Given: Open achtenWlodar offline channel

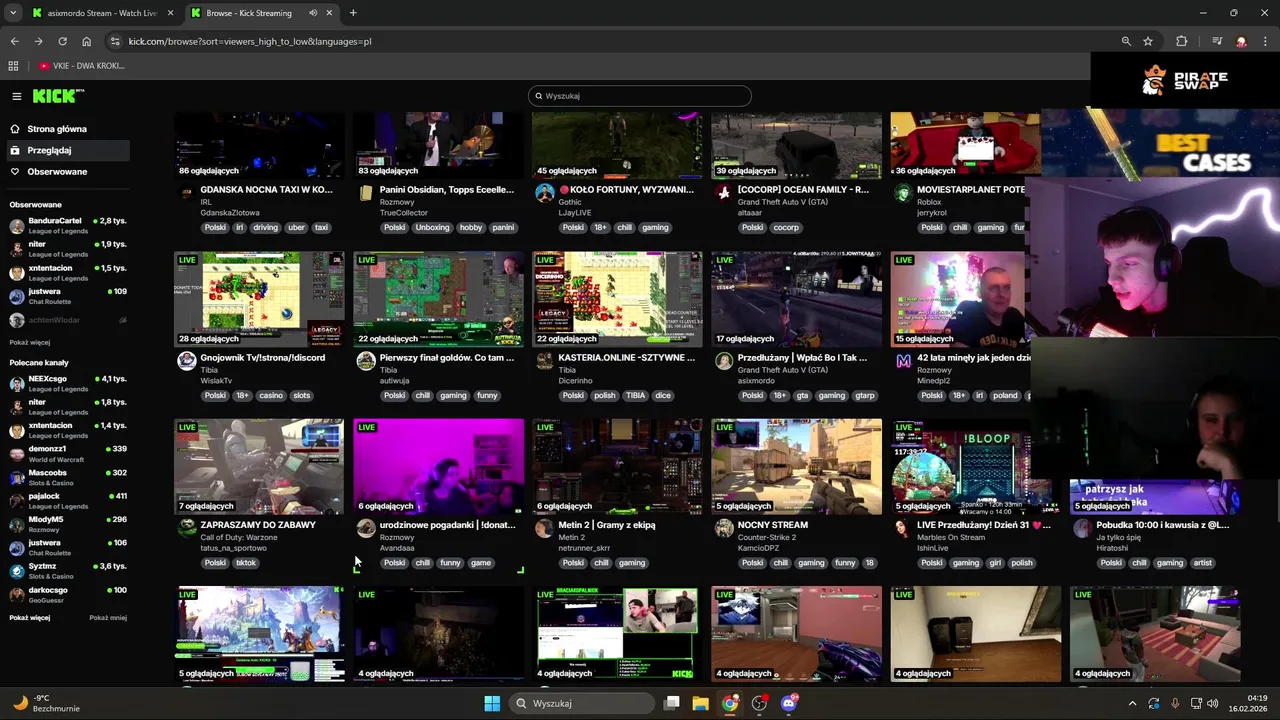Looking at the screenshot, I should click(67, 320).
